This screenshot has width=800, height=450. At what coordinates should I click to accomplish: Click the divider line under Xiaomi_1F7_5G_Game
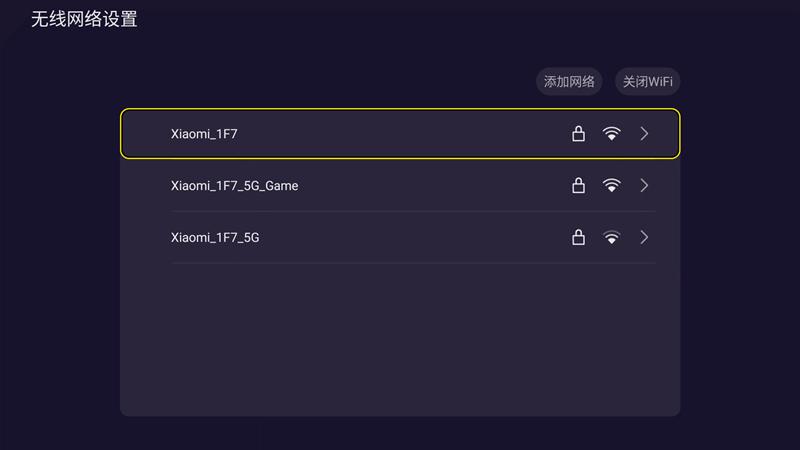[400, 211]
